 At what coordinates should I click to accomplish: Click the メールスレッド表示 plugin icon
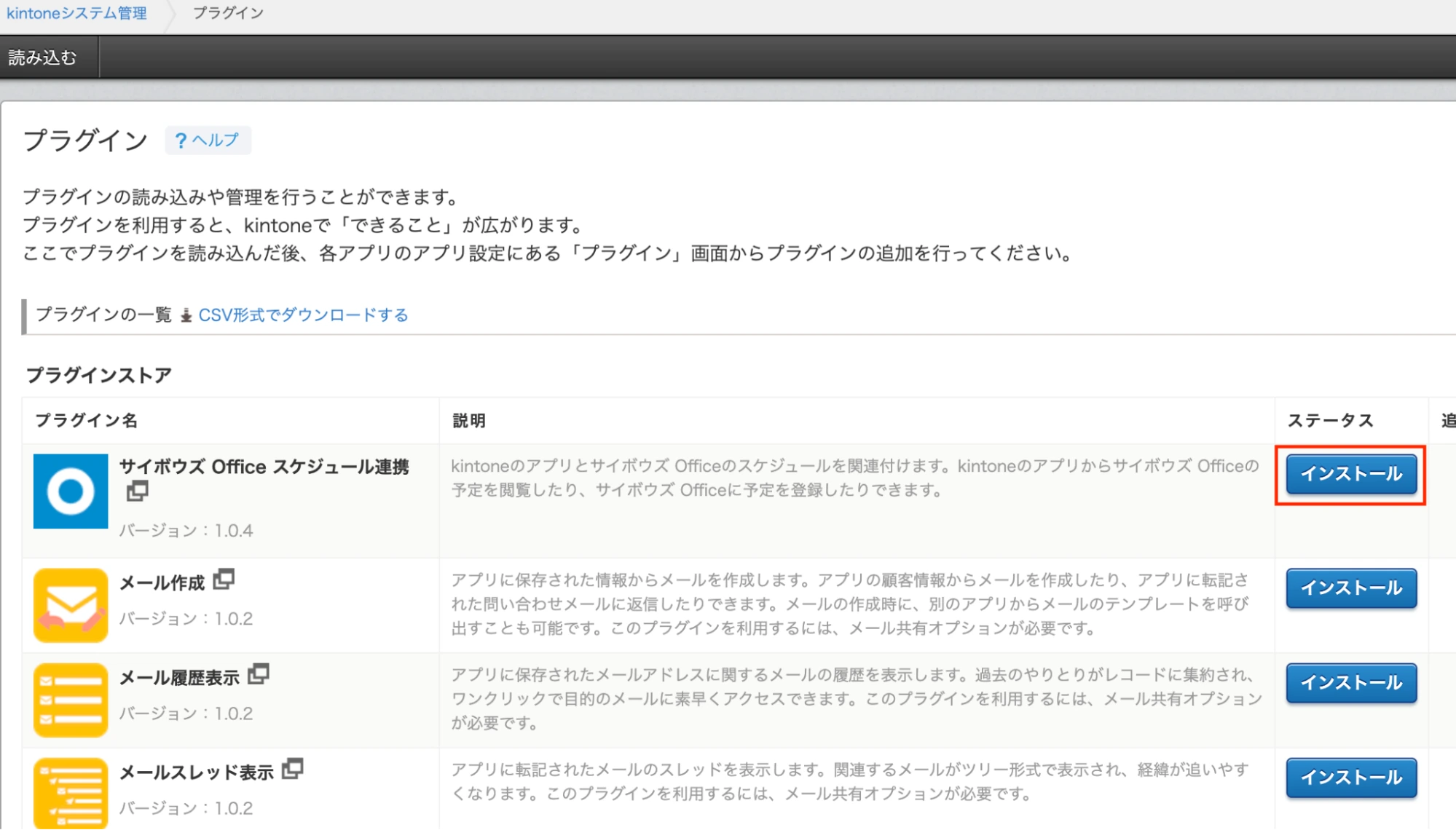click(71, 793)
